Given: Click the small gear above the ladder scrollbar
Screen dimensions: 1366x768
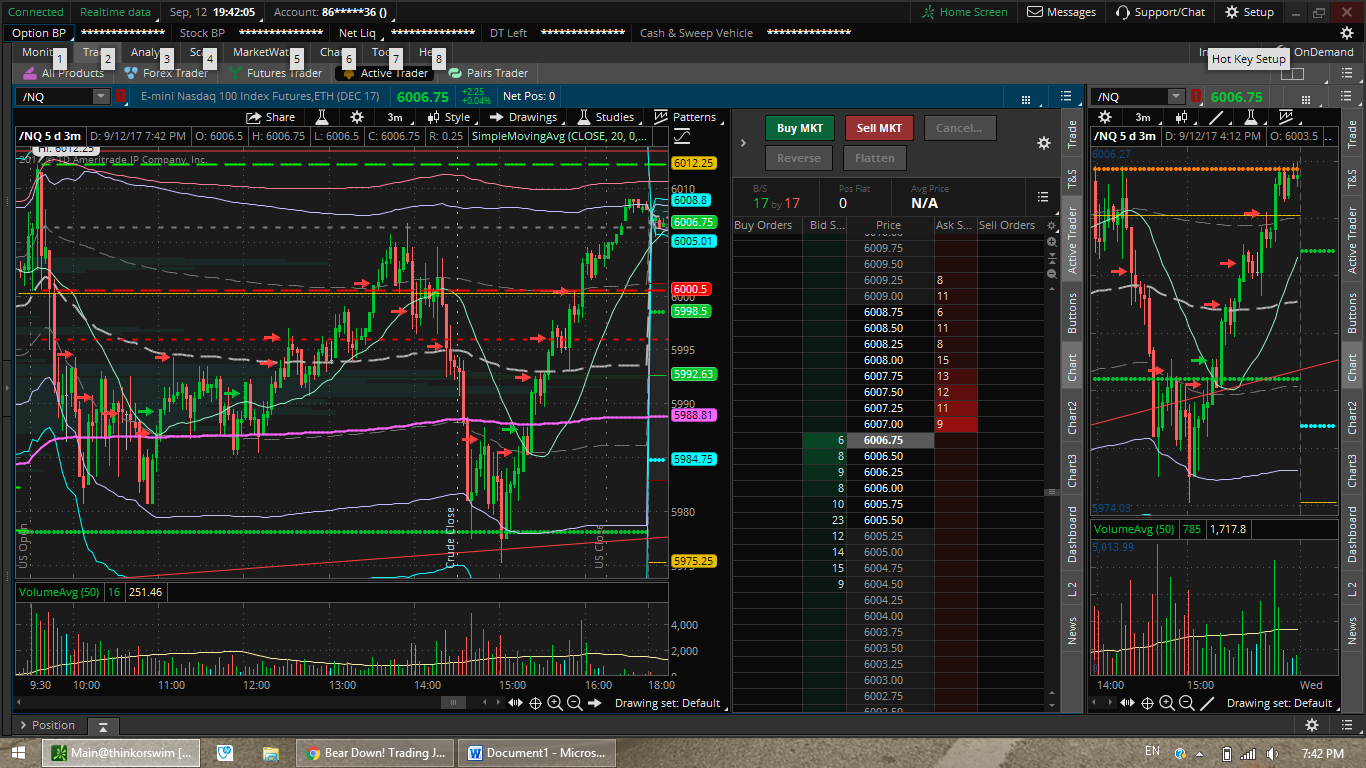Looking at the screenshot, I should click(x=1051, y=226).
